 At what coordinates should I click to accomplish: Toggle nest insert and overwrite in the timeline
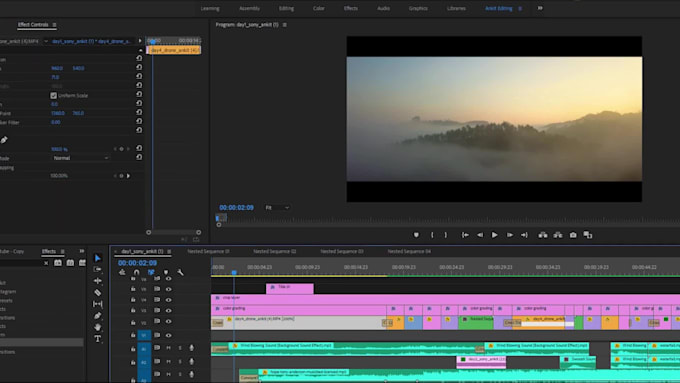[x=122, y=272]
